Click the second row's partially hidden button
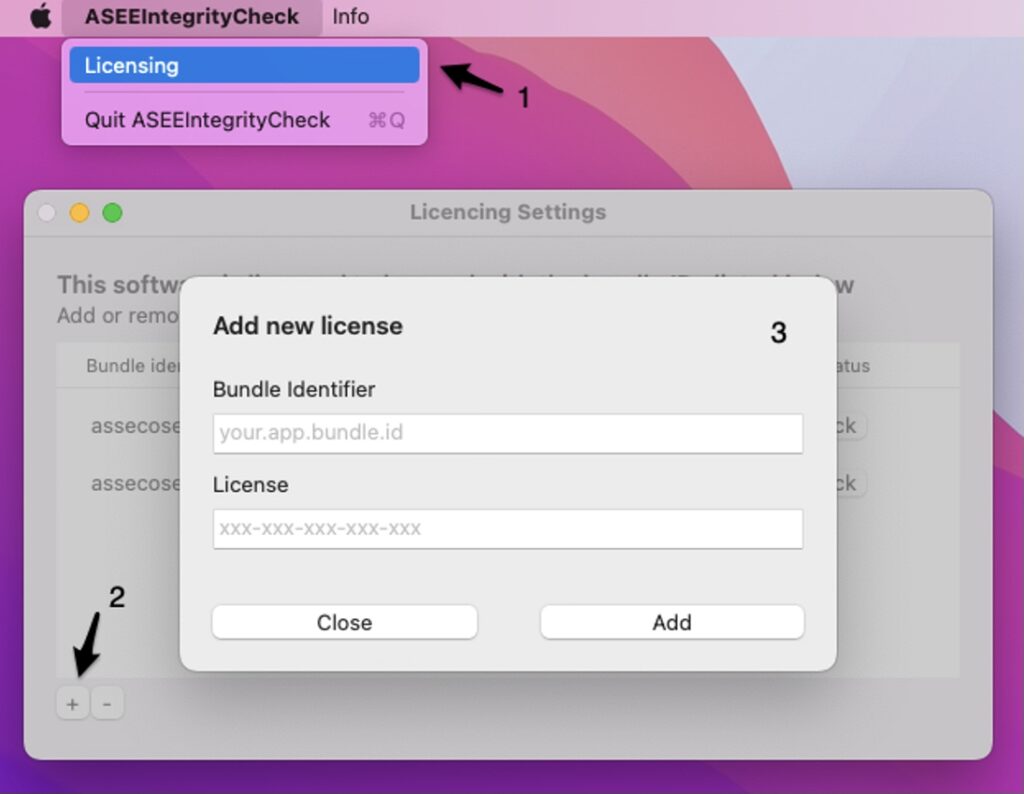The height and width of the screenshot is (794, 1024). 850,483
